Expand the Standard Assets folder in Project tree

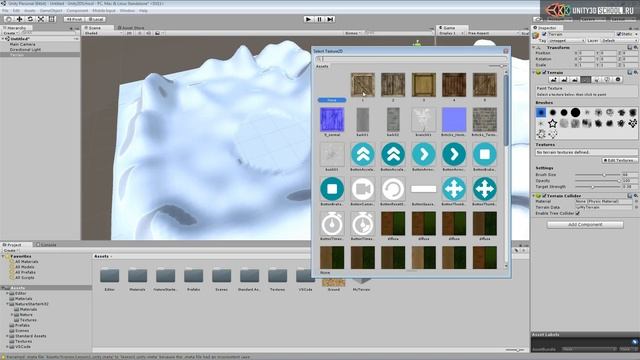click(x=7, y=336)
